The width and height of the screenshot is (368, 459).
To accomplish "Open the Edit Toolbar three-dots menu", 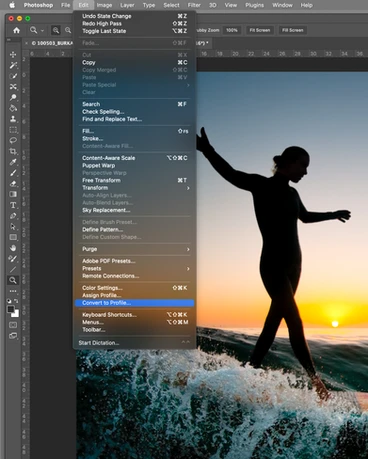I will [x=13, y=291].
